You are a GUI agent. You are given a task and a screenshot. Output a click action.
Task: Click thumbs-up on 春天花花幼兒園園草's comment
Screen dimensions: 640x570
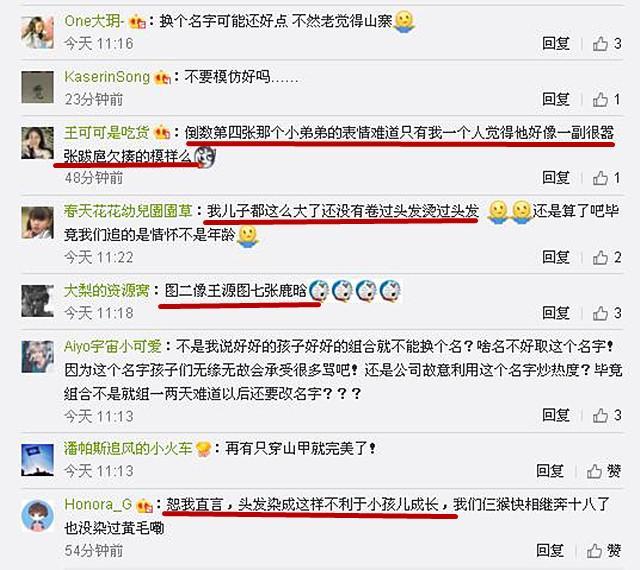pos(607,257)
